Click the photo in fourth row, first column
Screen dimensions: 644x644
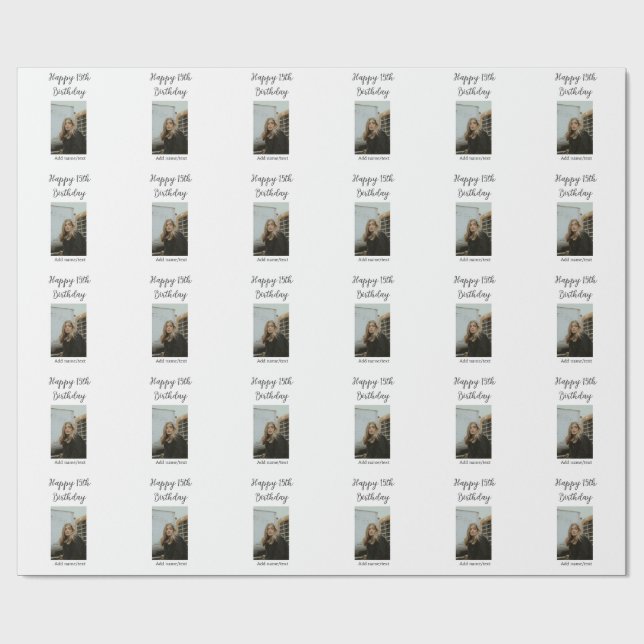coord(68,432)
